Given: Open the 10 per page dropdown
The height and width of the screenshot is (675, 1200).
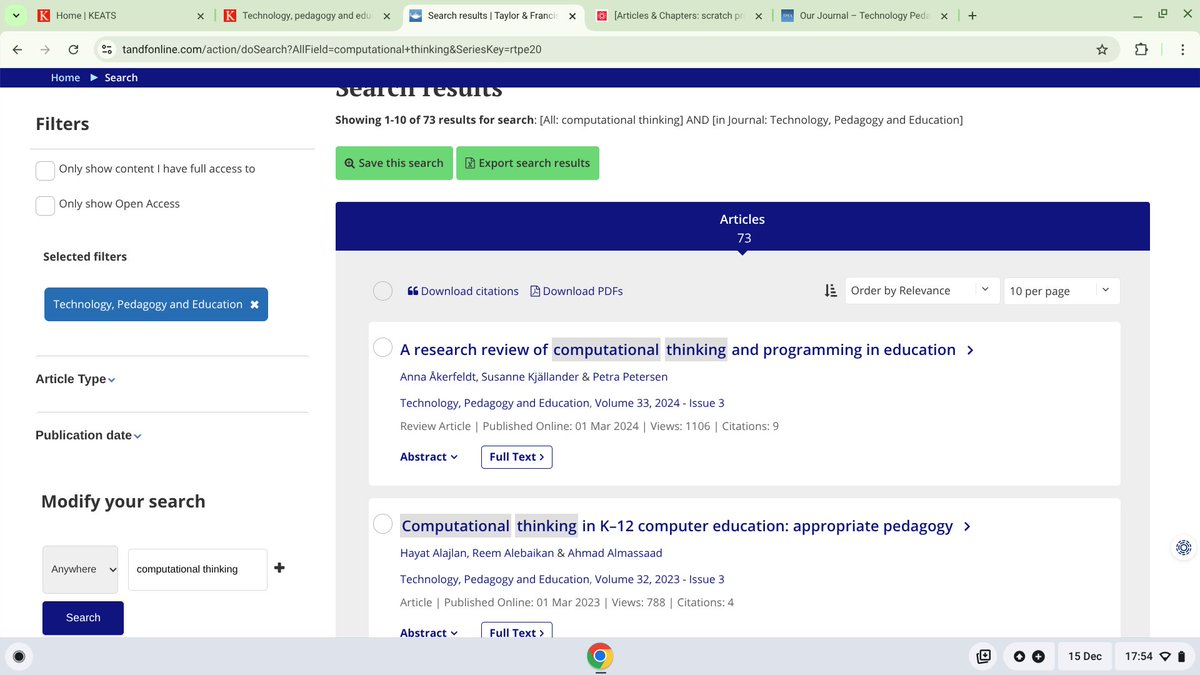Looking at the screenshot, I should tap(1062, 291).
